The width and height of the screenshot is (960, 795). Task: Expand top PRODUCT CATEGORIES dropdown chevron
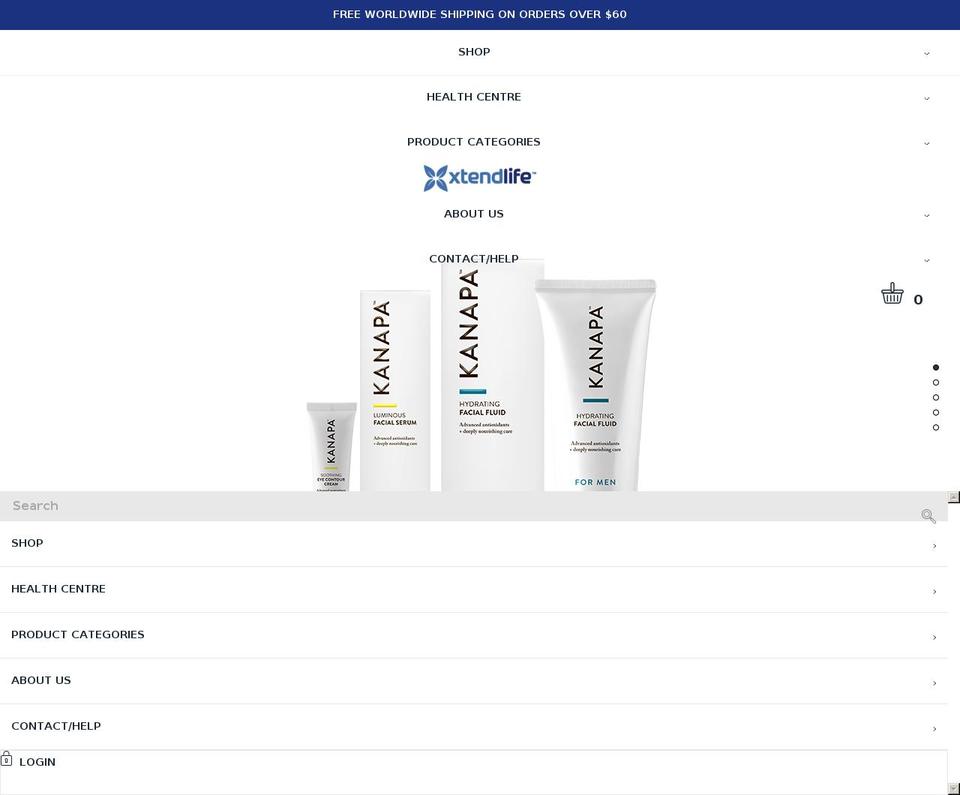coord(926,143)
